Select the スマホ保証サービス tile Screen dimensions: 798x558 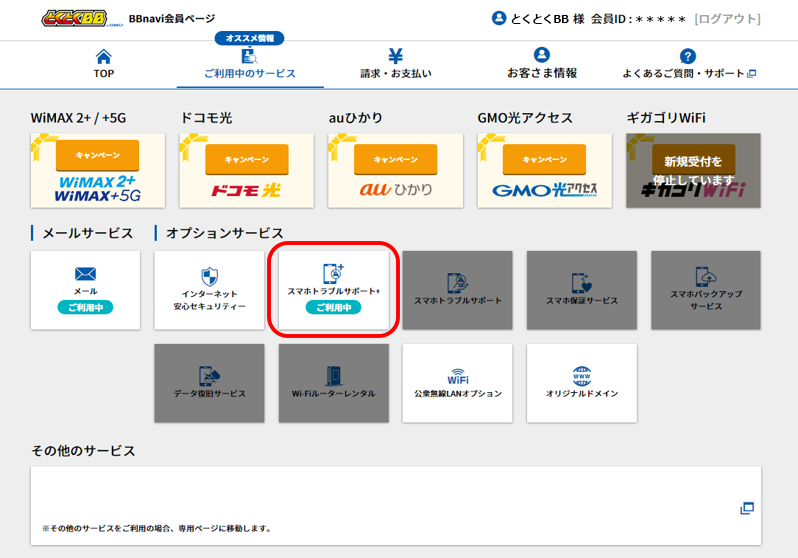click(581, 290)
